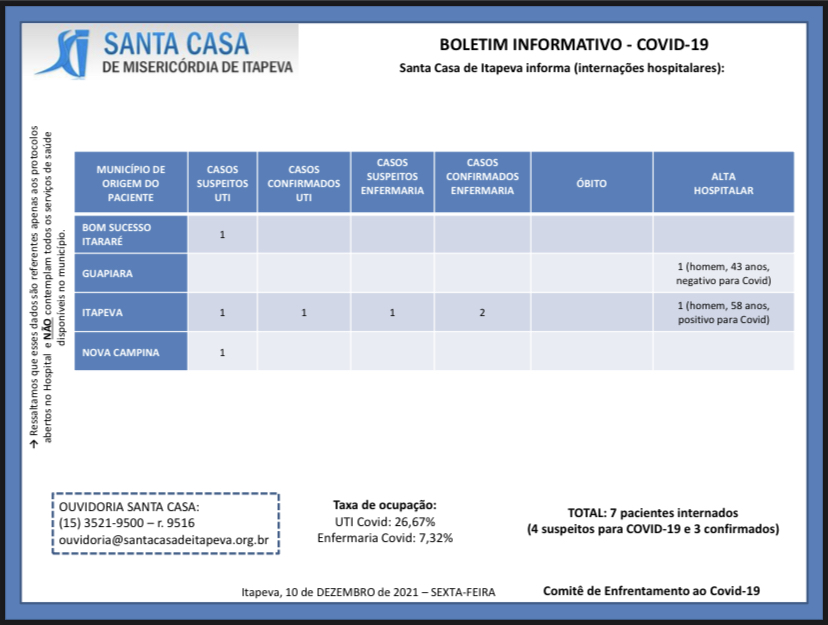Select the BOM SUCESSO ITARARÉ row label

pyautogui.click(x=131, y=234)
